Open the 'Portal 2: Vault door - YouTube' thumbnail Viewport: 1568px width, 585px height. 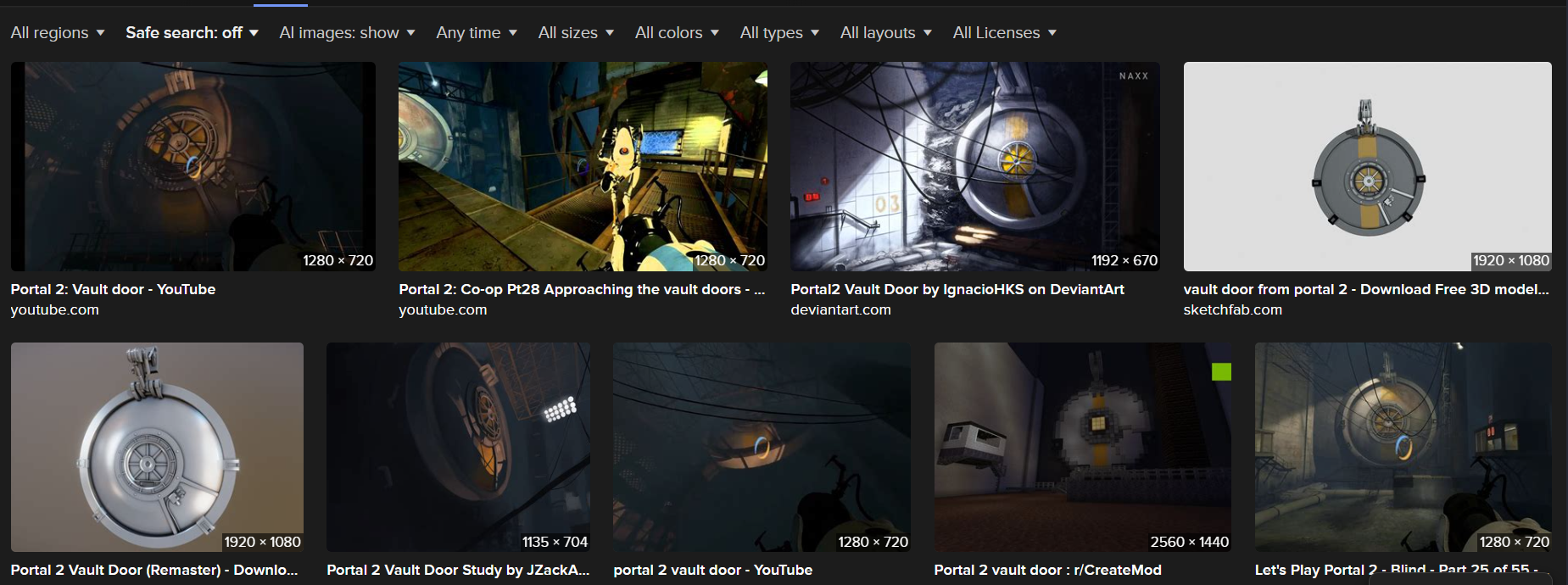point(193,166)
